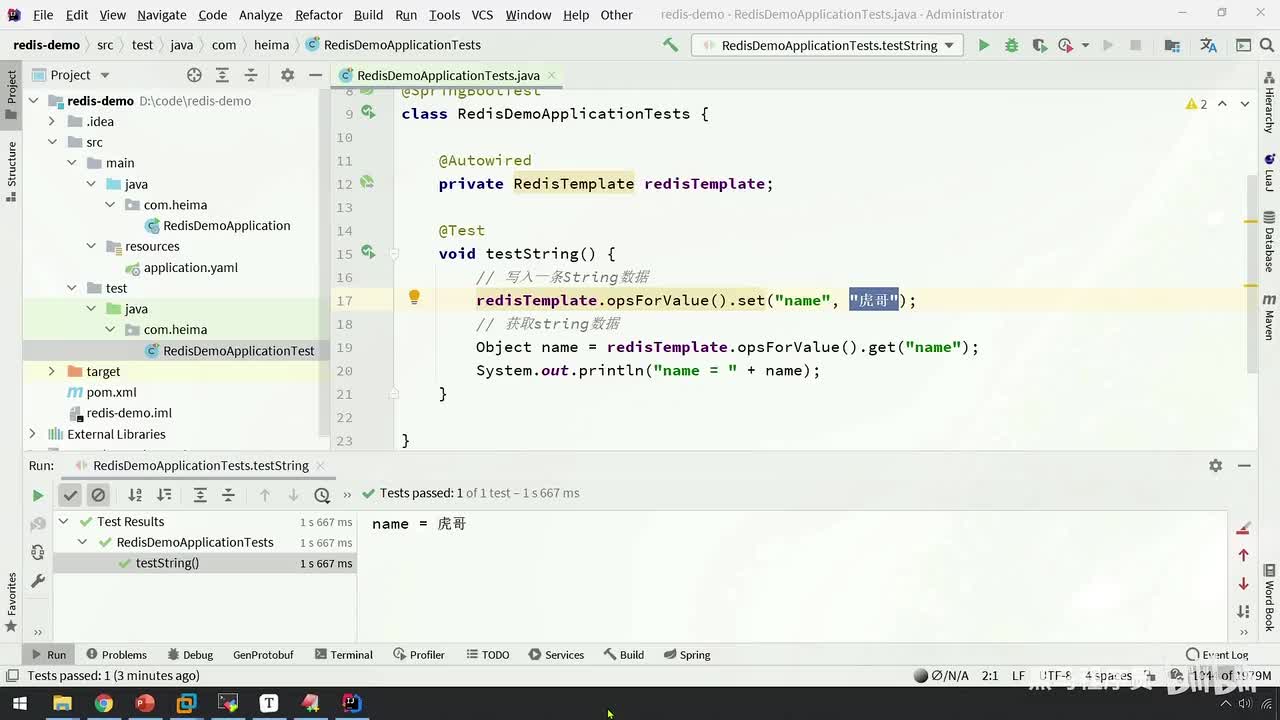Select the RedisDemoApplicationTests.java editor tab

tap(448, 75)
